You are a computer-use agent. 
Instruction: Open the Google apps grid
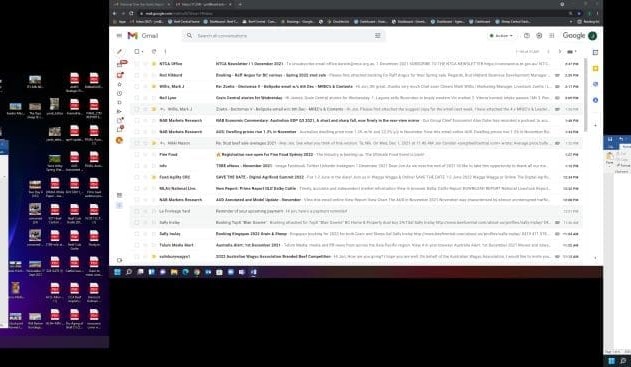552,36
